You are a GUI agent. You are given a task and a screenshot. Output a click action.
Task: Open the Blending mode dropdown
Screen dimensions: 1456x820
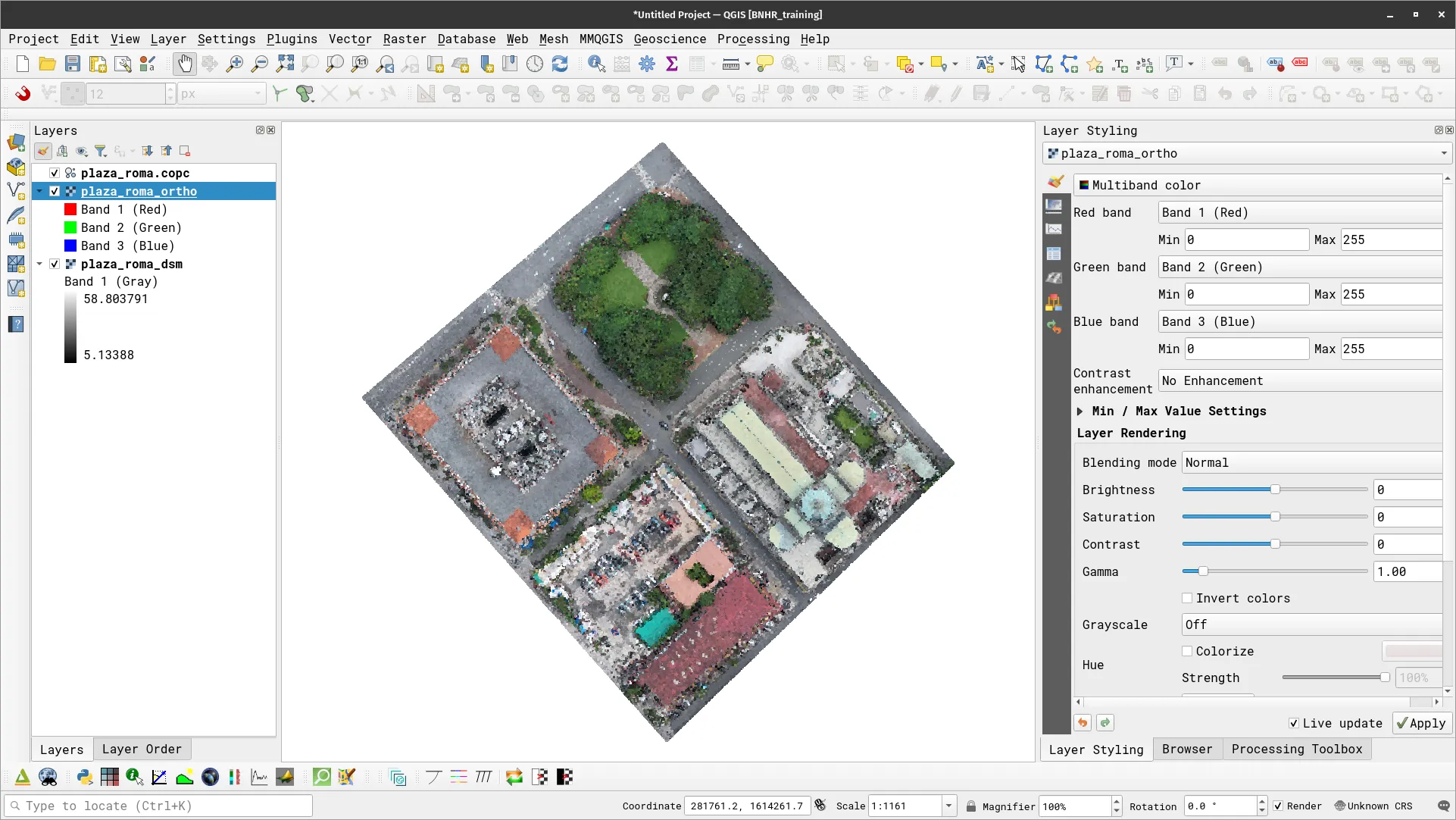(1311, 462)
